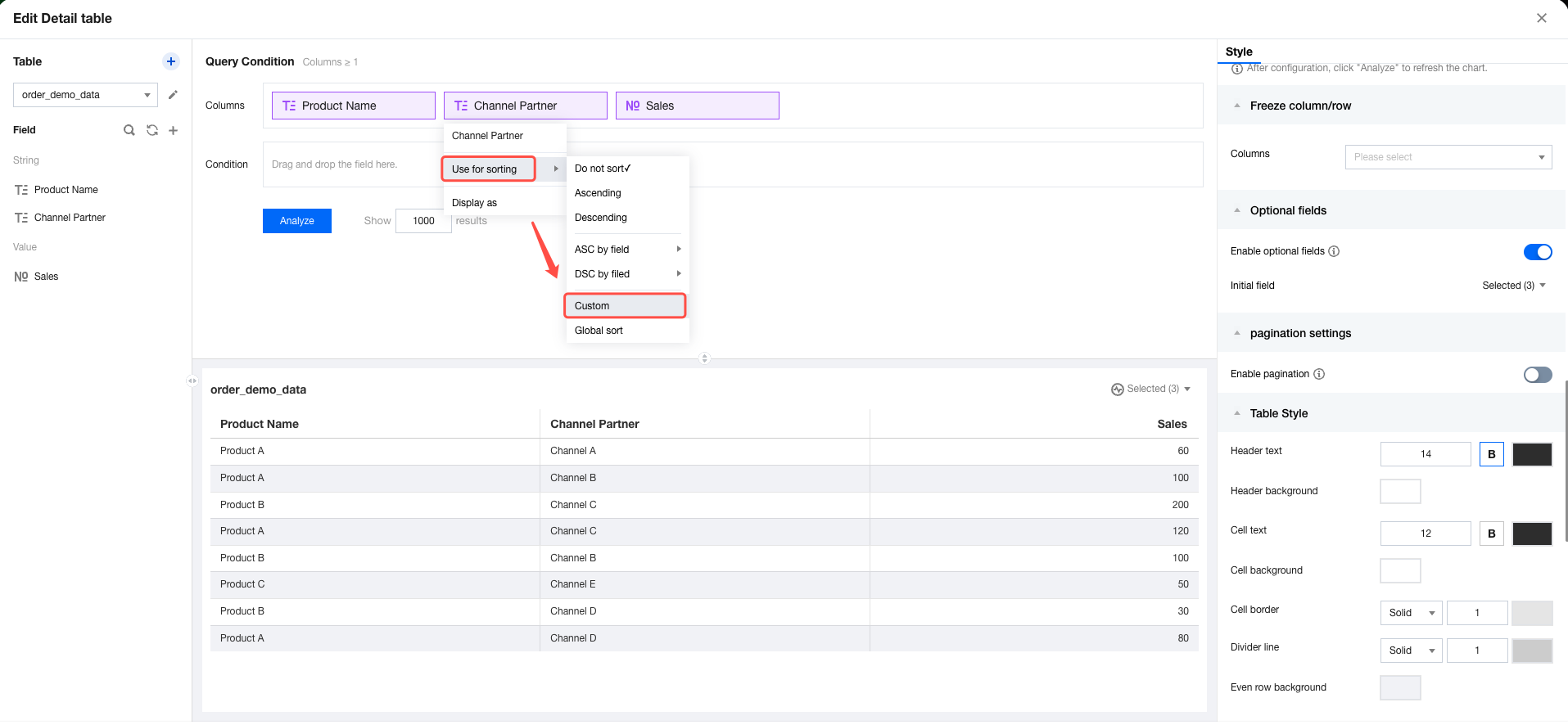Open the Display as menu option

click(475, 203)
